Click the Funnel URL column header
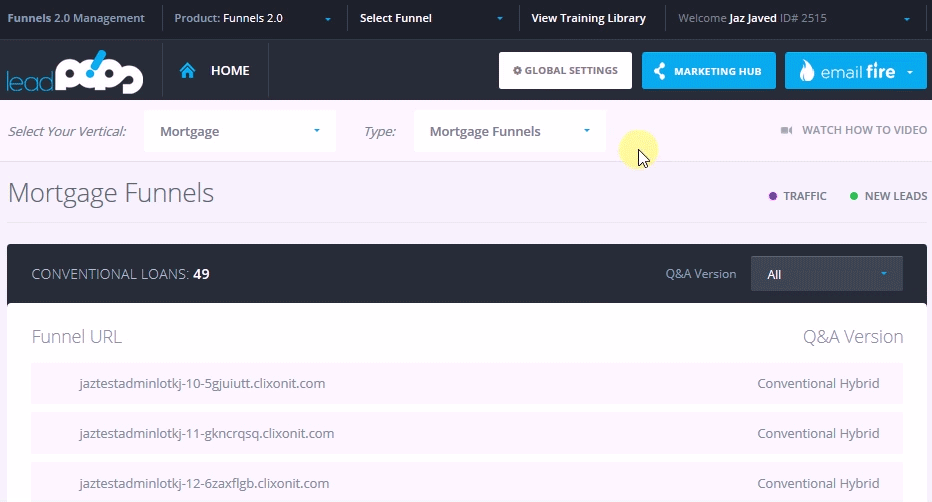932x502 pixels. (77, 337)
